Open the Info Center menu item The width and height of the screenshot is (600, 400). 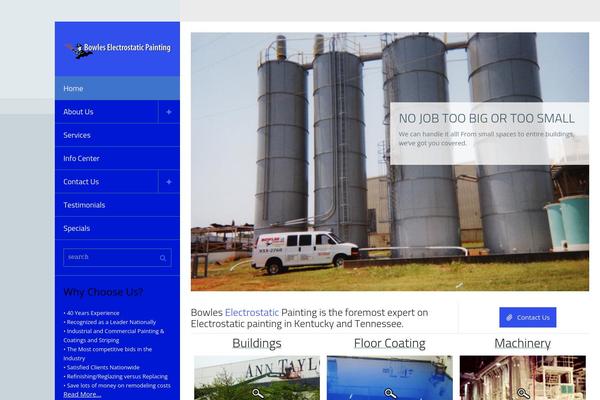[117, 158]
